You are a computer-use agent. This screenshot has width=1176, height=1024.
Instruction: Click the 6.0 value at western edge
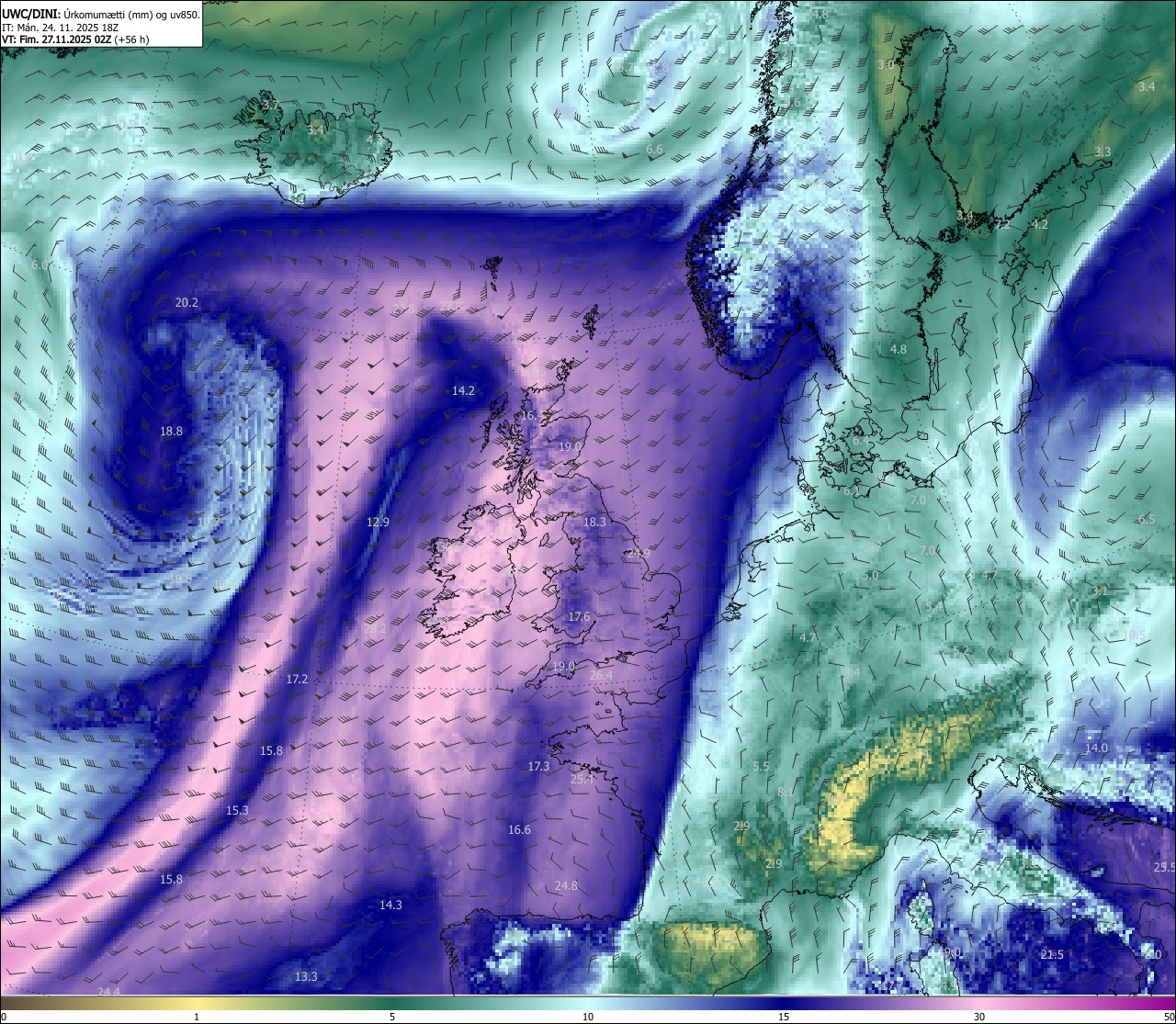coord(40,264)
